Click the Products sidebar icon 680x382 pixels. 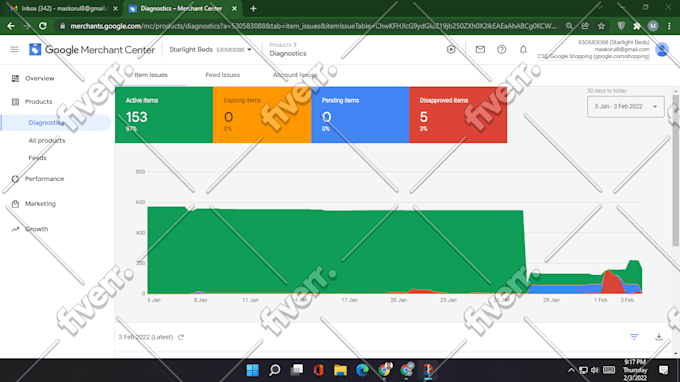pos(15,102)
